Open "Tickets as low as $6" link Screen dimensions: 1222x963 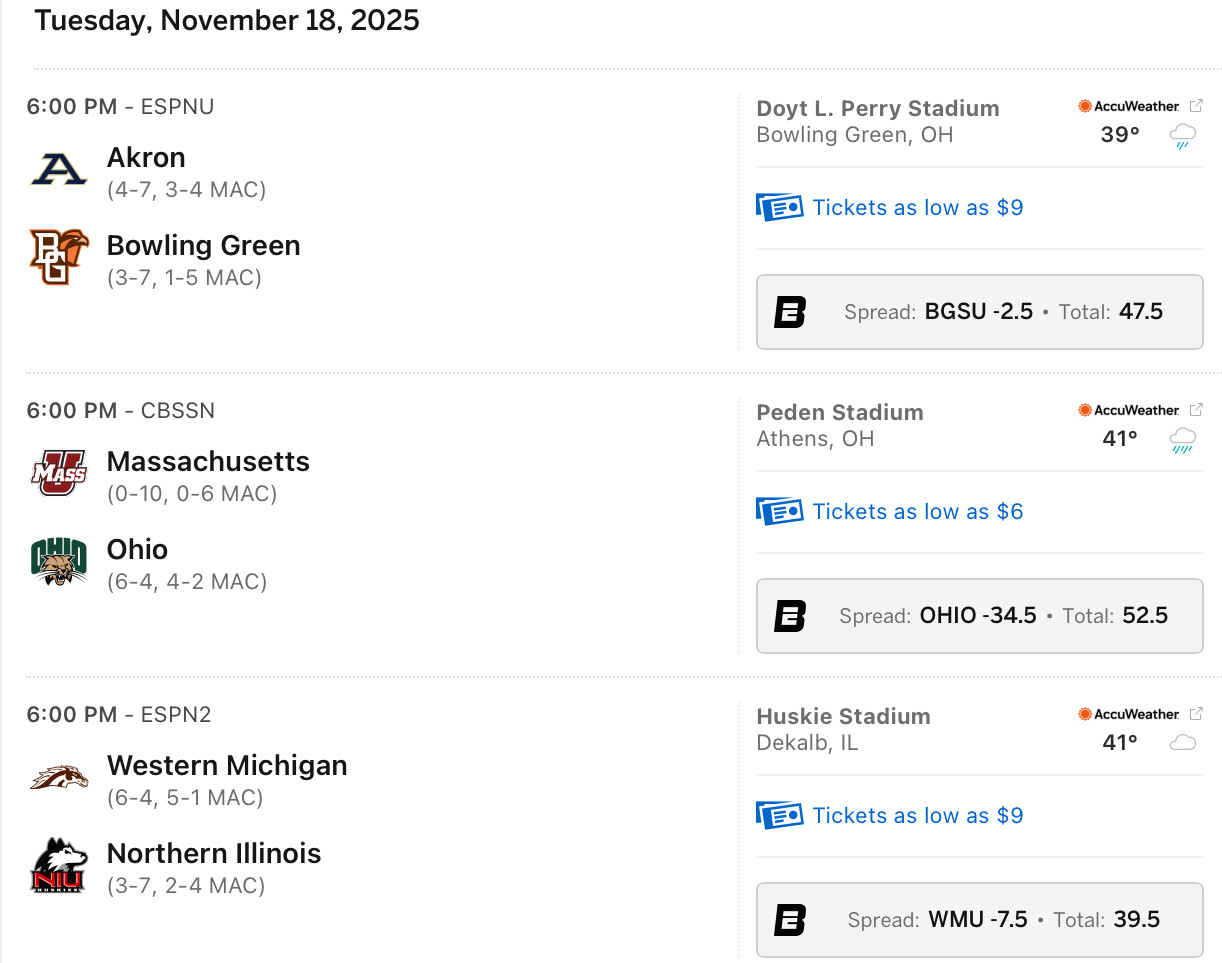pyautogui.click(x=917, y=511)
